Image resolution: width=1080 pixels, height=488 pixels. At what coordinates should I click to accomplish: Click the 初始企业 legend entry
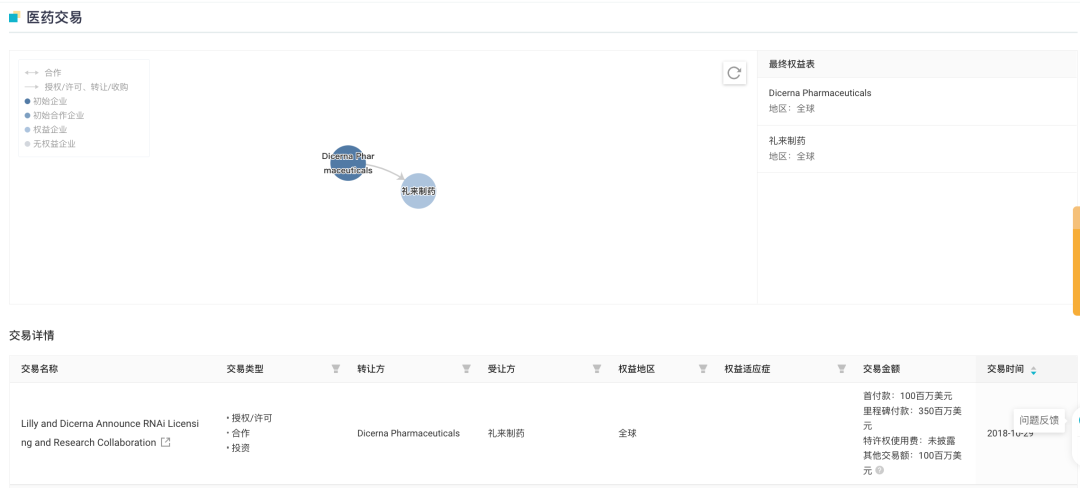pyautogui.click(x=46, y=101)
